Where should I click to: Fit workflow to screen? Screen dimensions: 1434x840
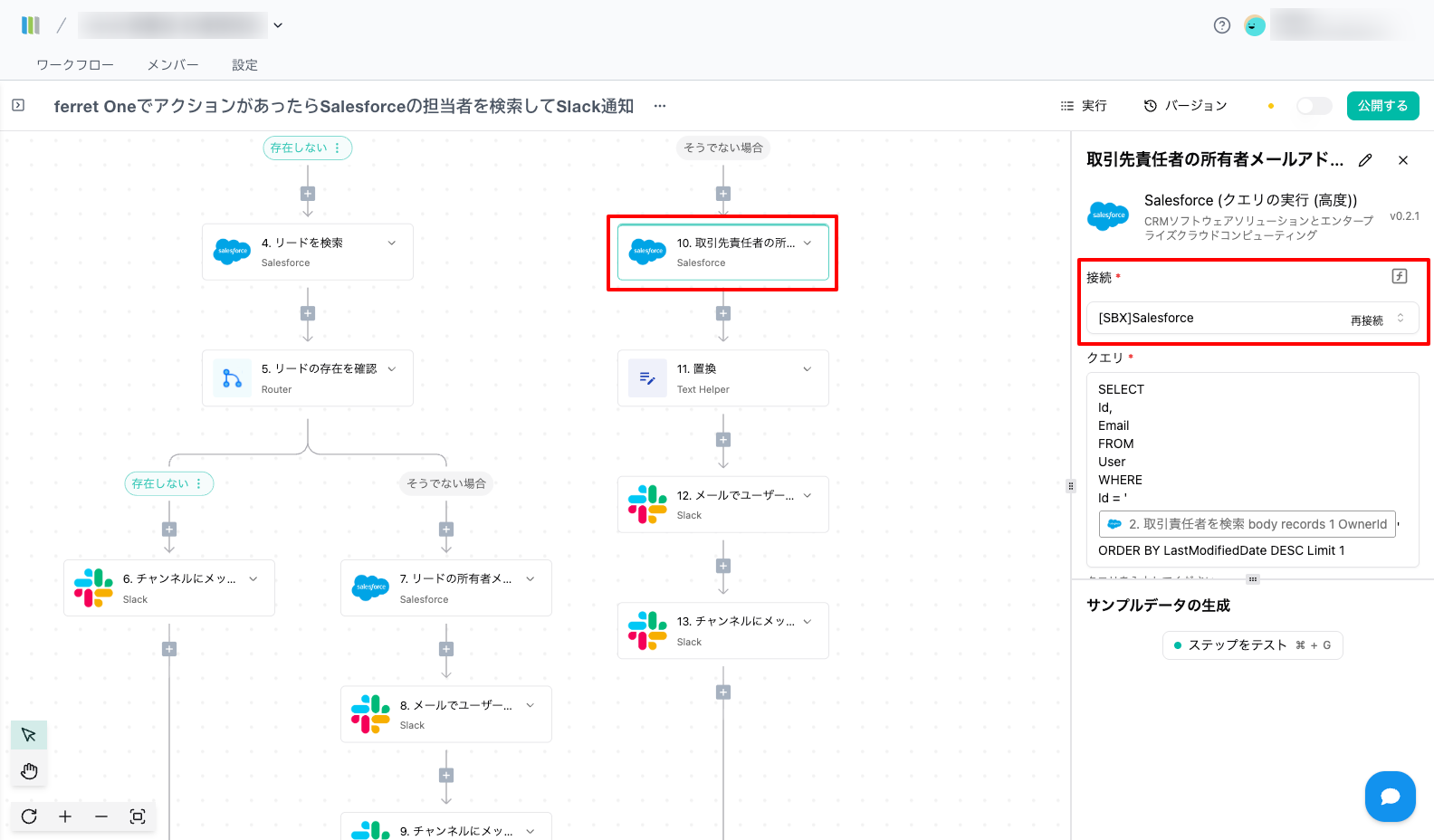(x=138, y=816)
